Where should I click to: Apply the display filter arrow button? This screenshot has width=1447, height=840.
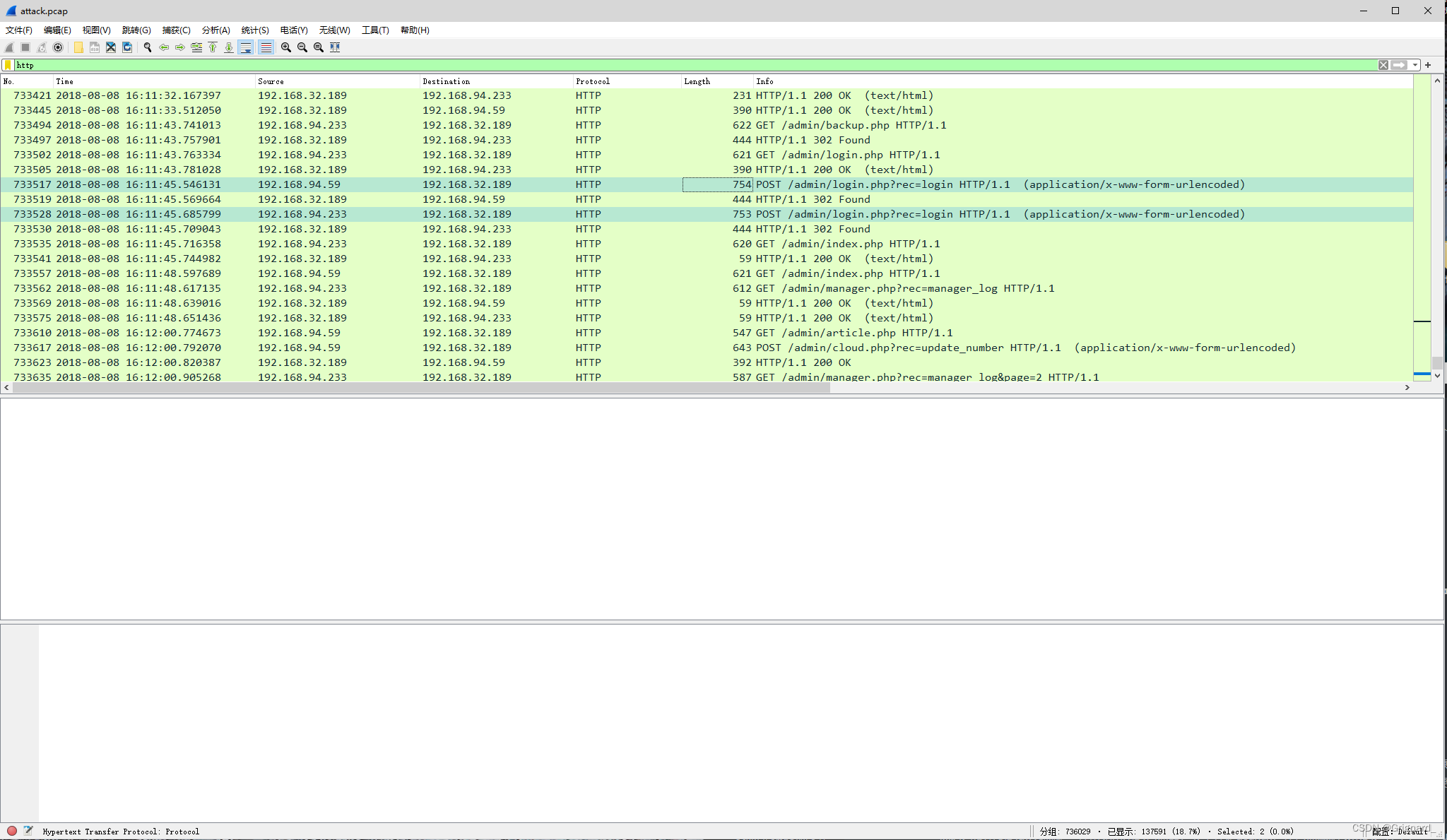(x=1400, y=65)
